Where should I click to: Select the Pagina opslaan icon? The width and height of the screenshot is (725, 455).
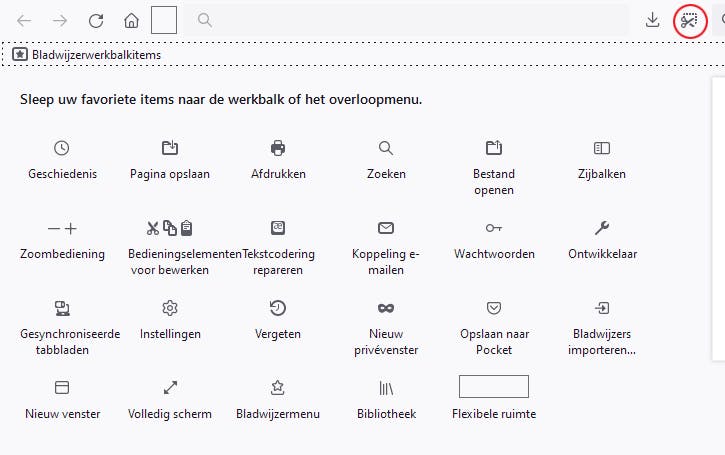170,148
